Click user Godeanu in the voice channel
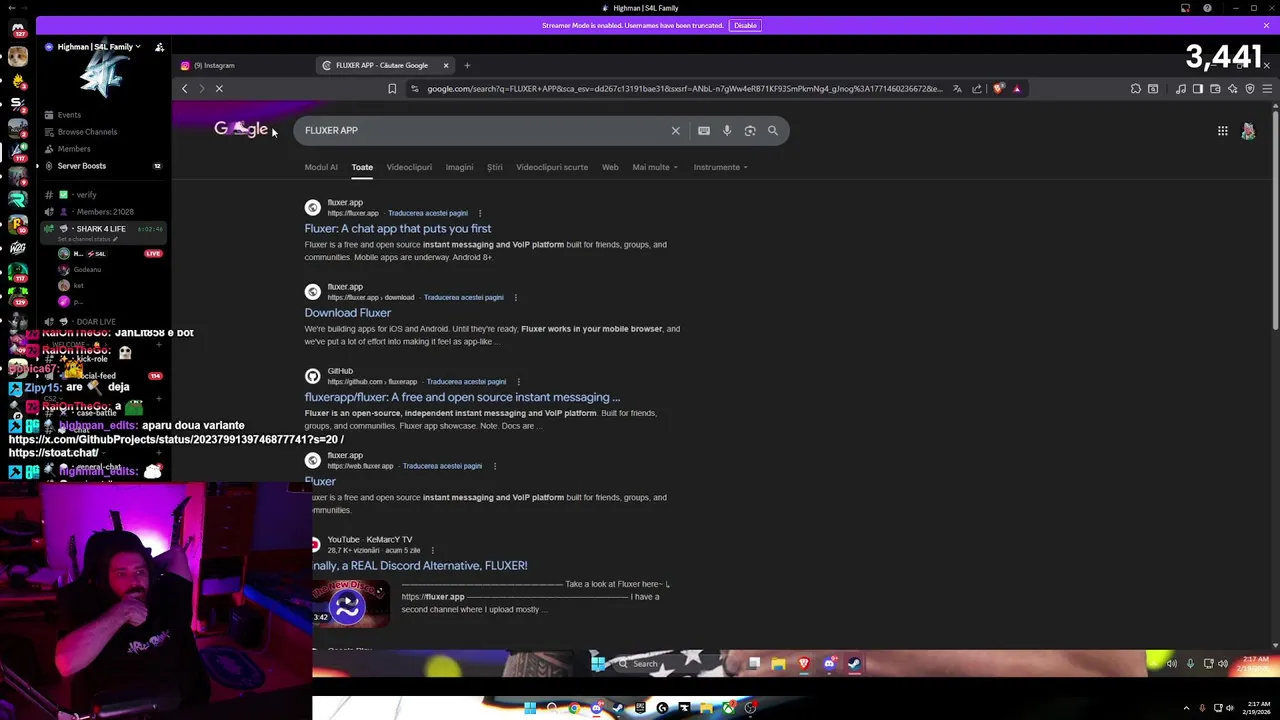Image resolution: width=1280 pixels, height=720 pixels. tap(87, 270)
